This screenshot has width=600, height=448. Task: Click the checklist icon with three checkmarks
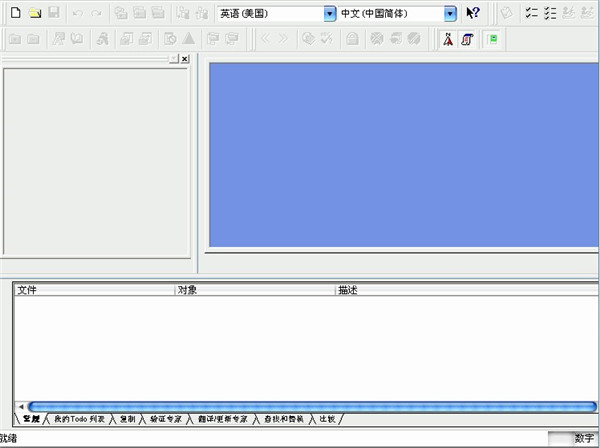click(550, 13)
